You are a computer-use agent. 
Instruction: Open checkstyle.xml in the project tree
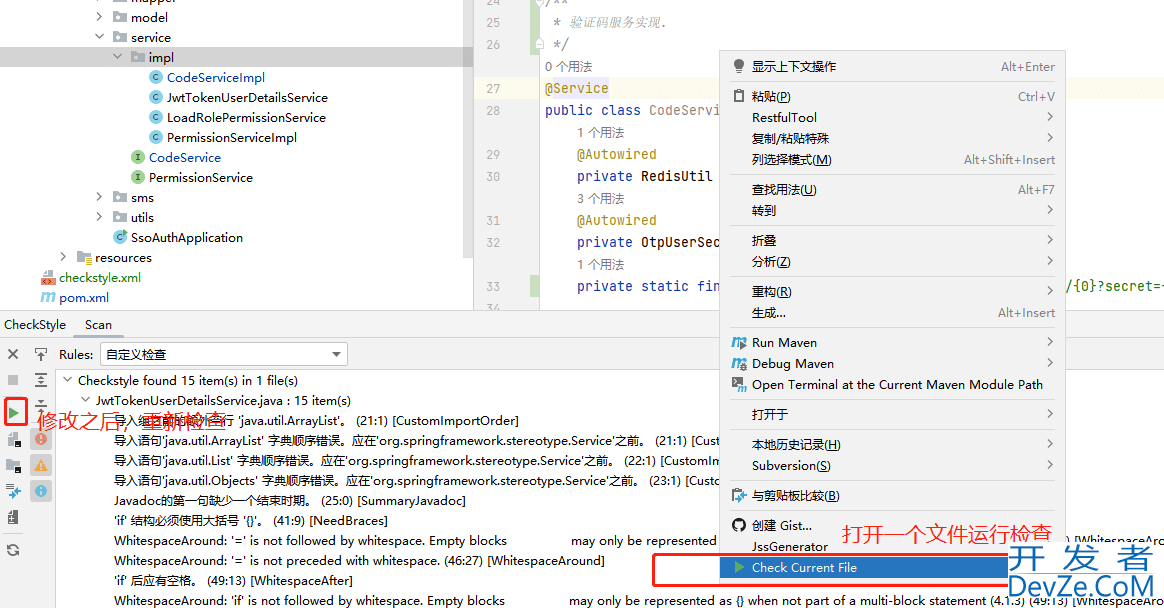pos(99,278)
